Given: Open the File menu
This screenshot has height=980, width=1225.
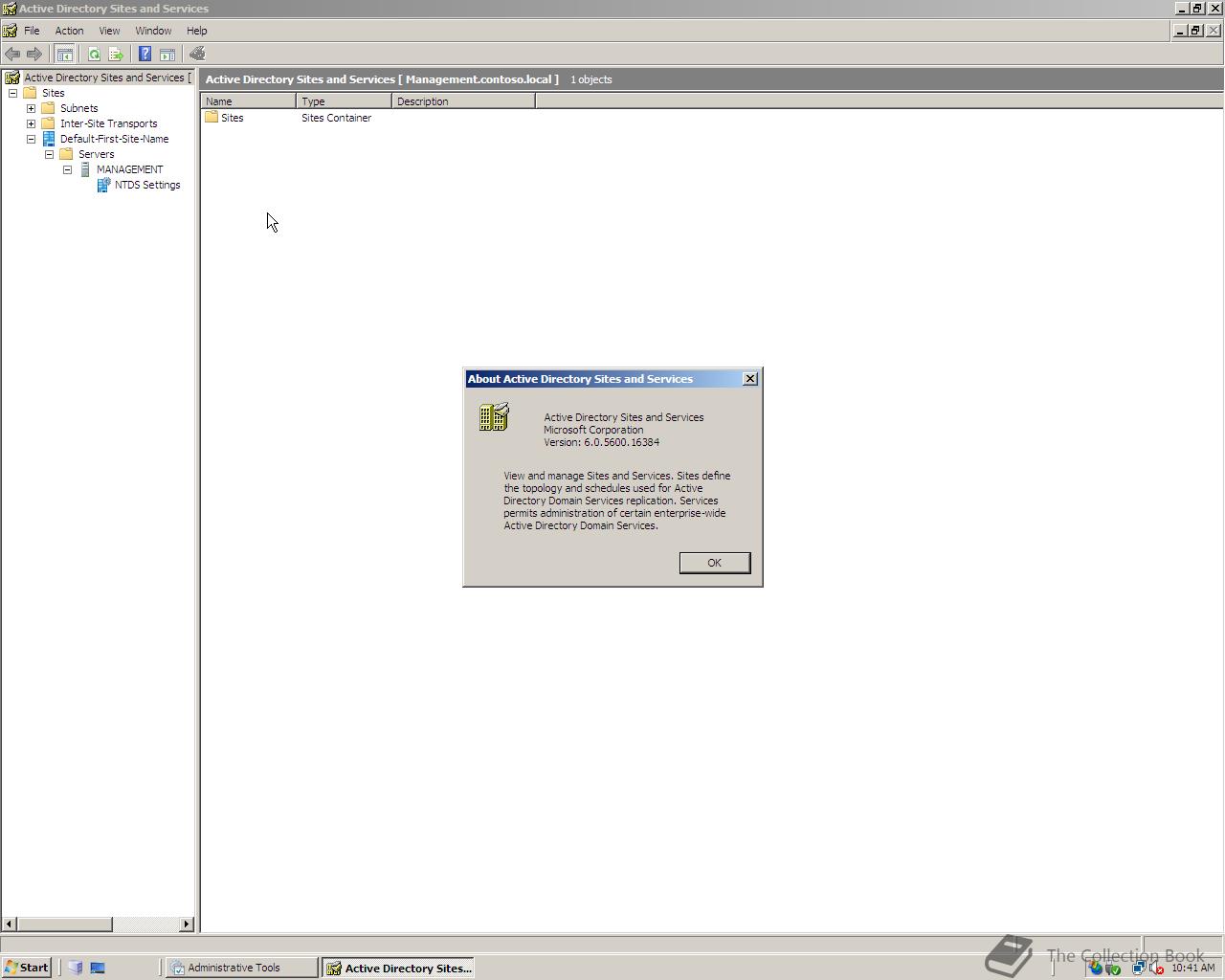Looking at the screenshot, I should (32, 31).
